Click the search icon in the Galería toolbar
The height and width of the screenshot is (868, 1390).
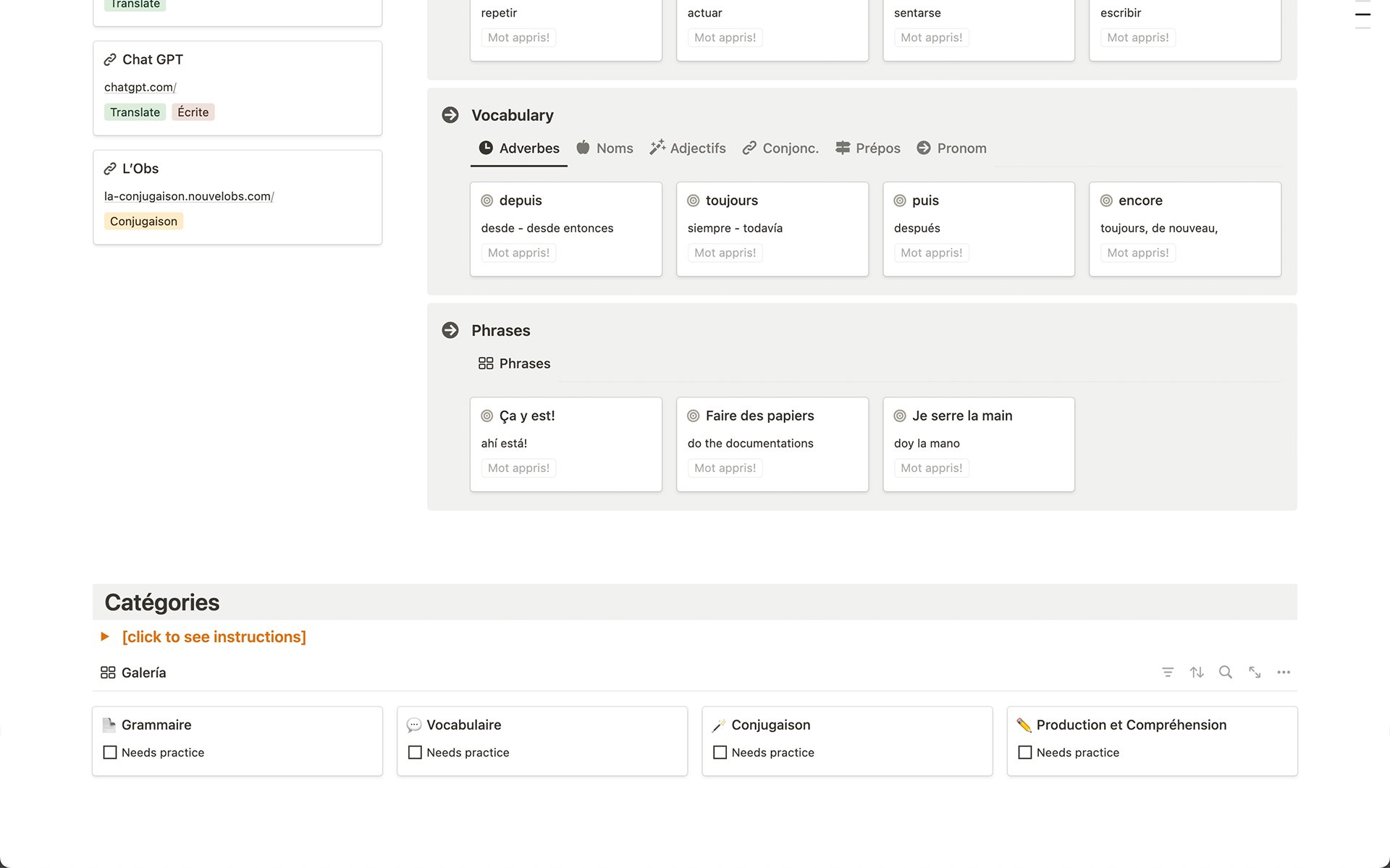1225,672
